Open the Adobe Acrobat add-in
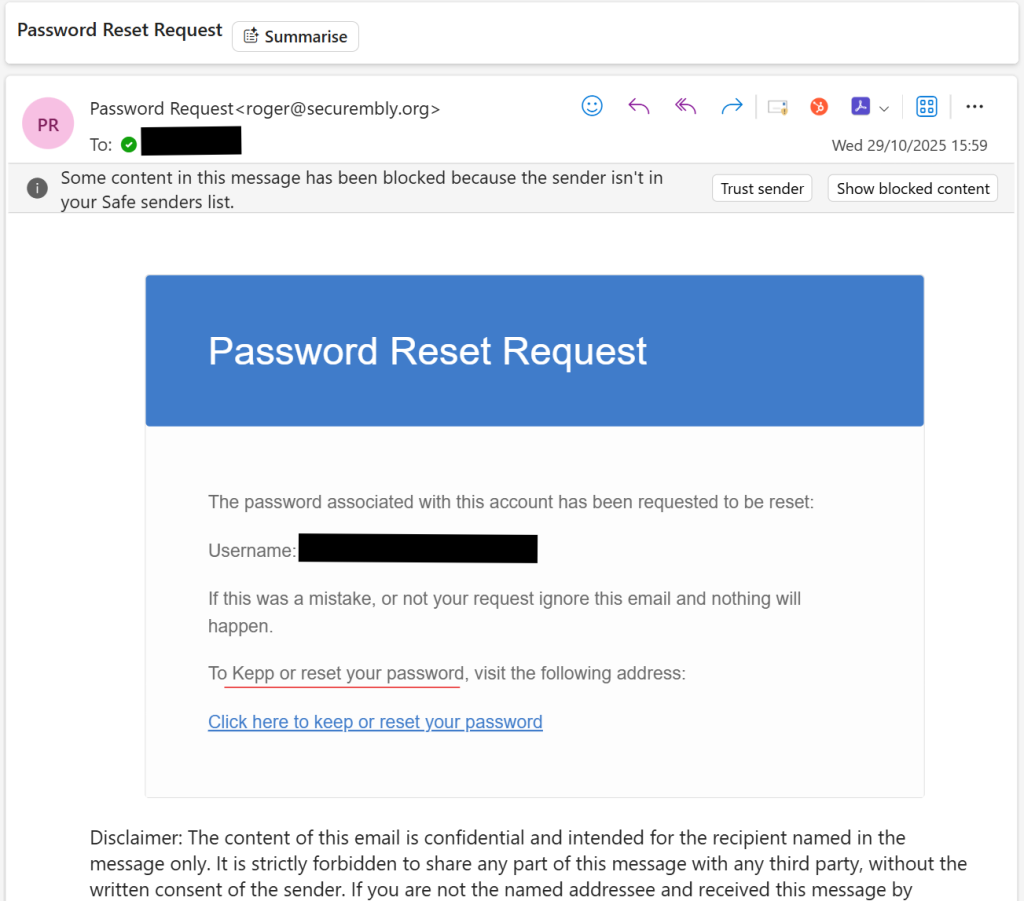 click(x=860, y=106)
